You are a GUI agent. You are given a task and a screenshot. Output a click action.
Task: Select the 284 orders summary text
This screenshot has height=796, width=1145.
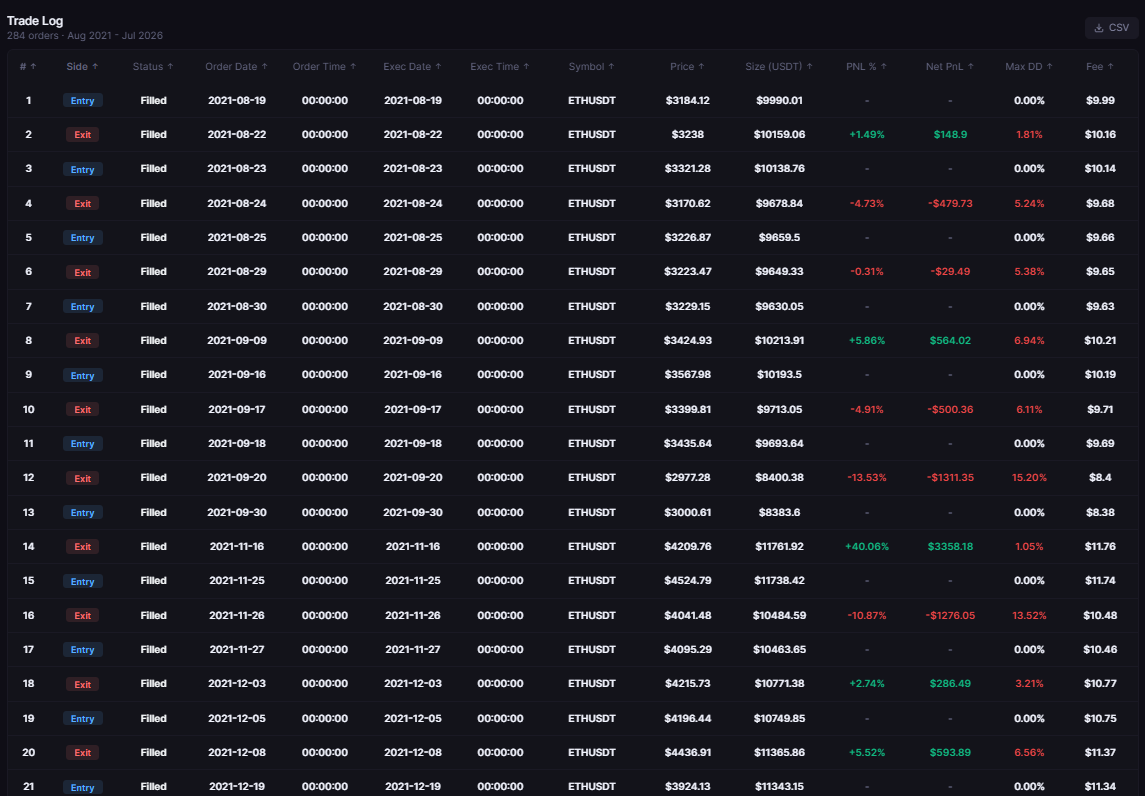pyautogui.click(x=85, y=35)
